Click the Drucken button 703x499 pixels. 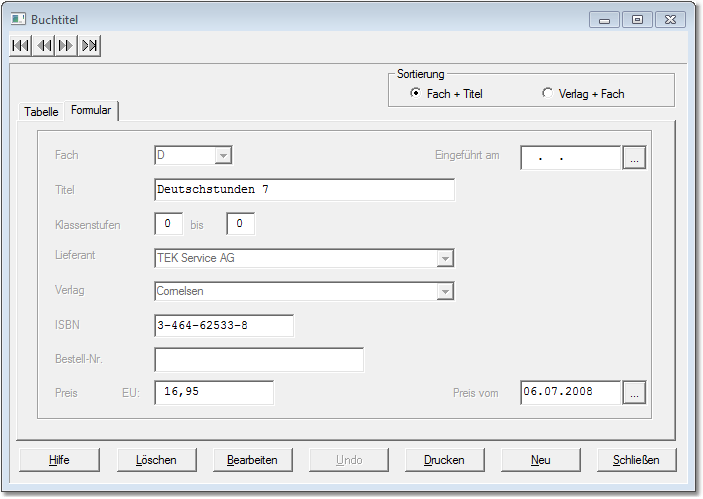point(444,460)
